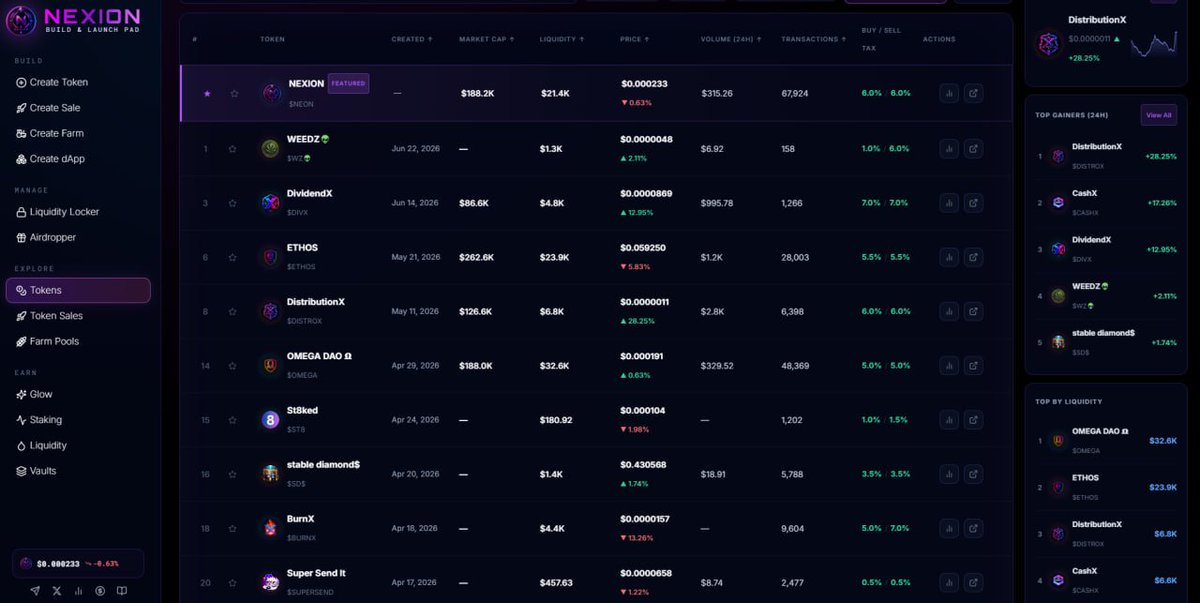Open the external link icon in the OMEGA DAO table row
The height and width of the screenshot is (603, 1200).
tap(973, 365)
